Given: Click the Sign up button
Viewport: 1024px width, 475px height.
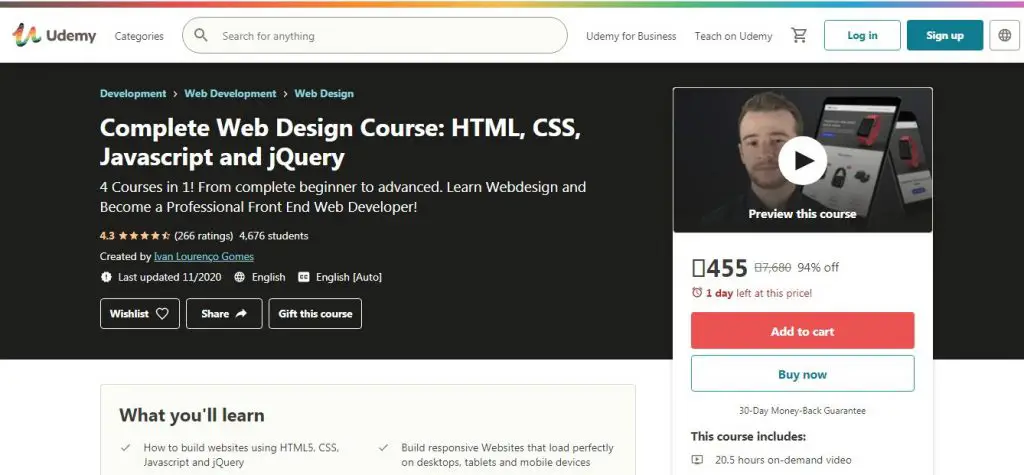Looking at the screenshot, I should [944, 36].
